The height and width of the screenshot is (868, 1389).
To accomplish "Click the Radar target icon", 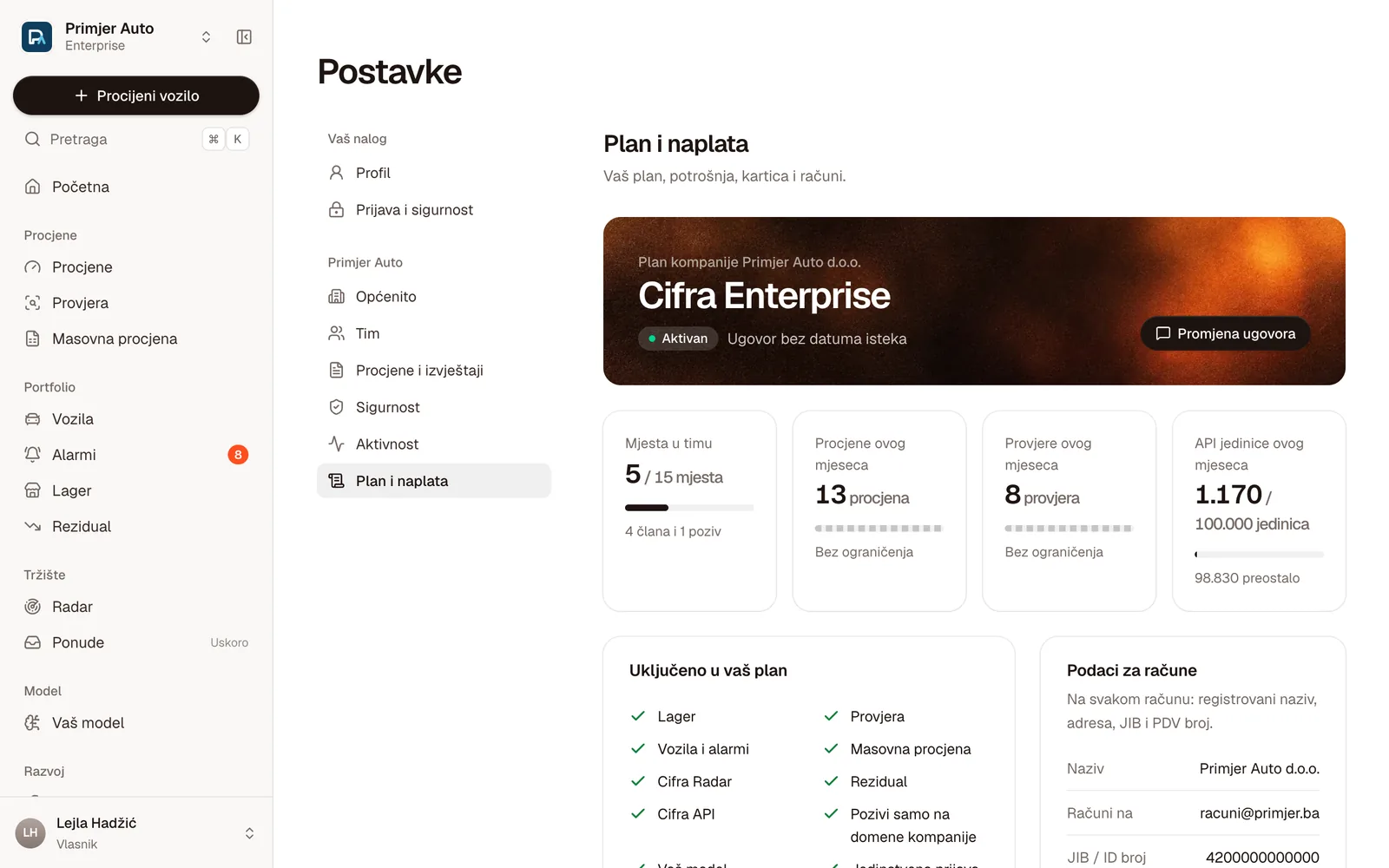I will [32, 607].
